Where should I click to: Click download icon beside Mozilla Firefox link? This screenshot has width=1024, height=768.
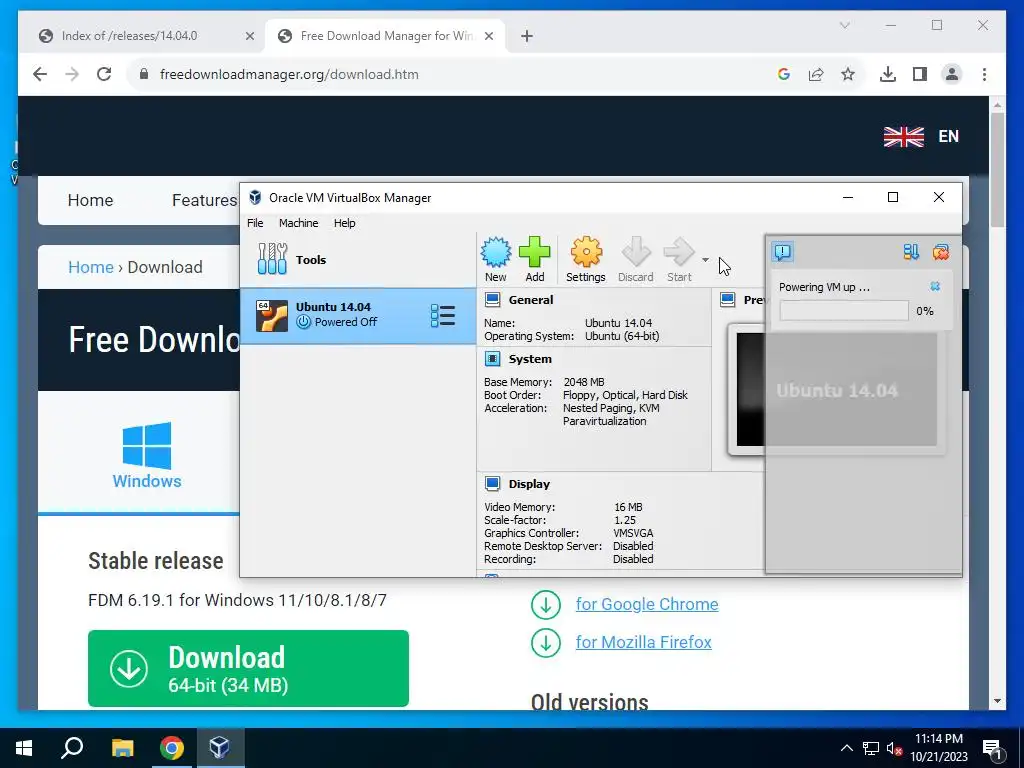tap(545, 643)
